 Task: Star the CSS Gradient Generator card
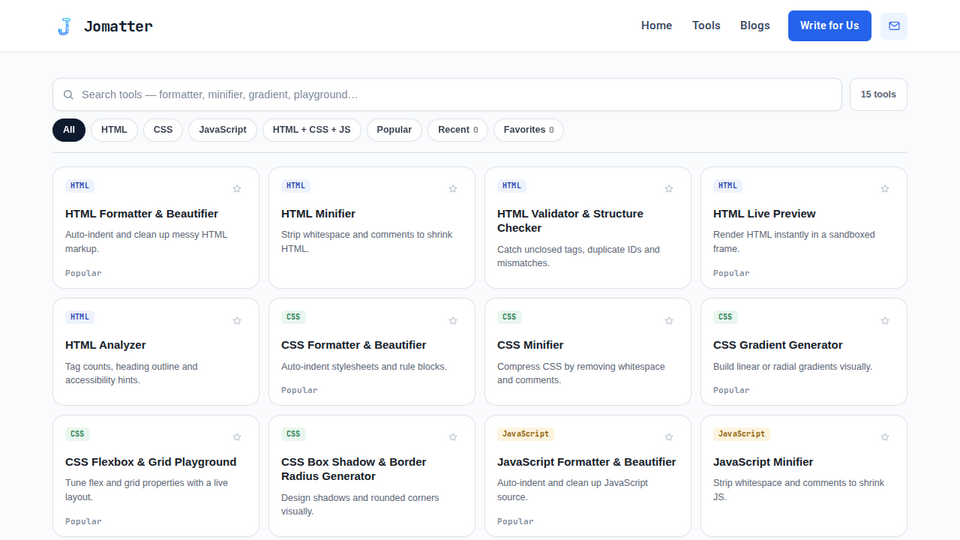coord(885,320)
